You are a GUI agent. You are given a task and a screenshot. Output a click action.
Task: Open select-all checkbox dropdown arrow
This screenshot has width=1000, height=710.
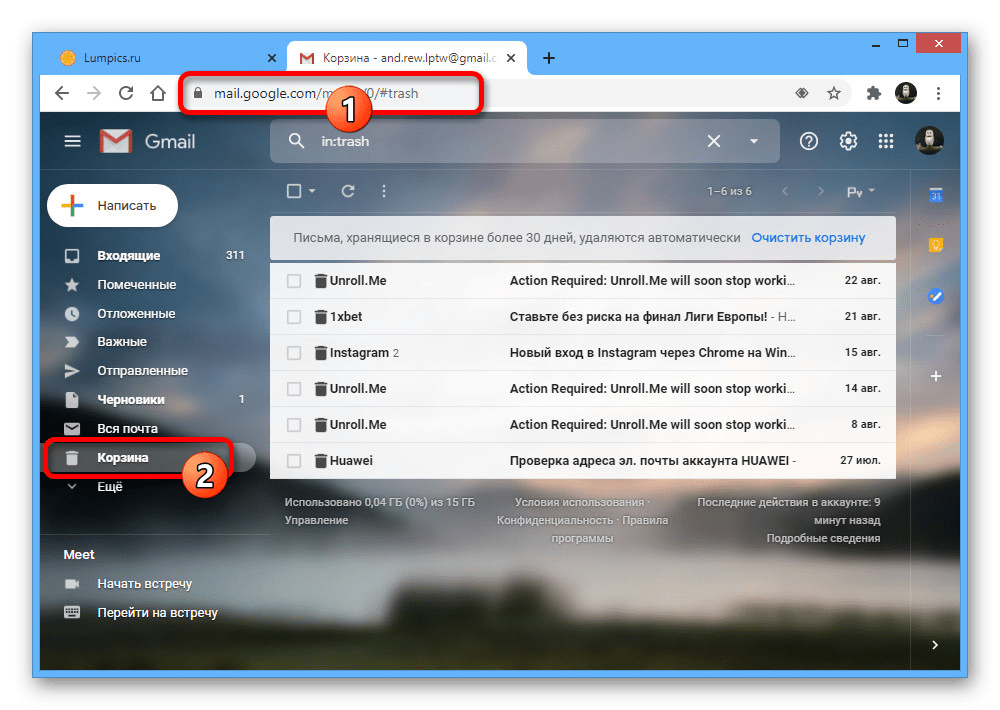[312, 191]
